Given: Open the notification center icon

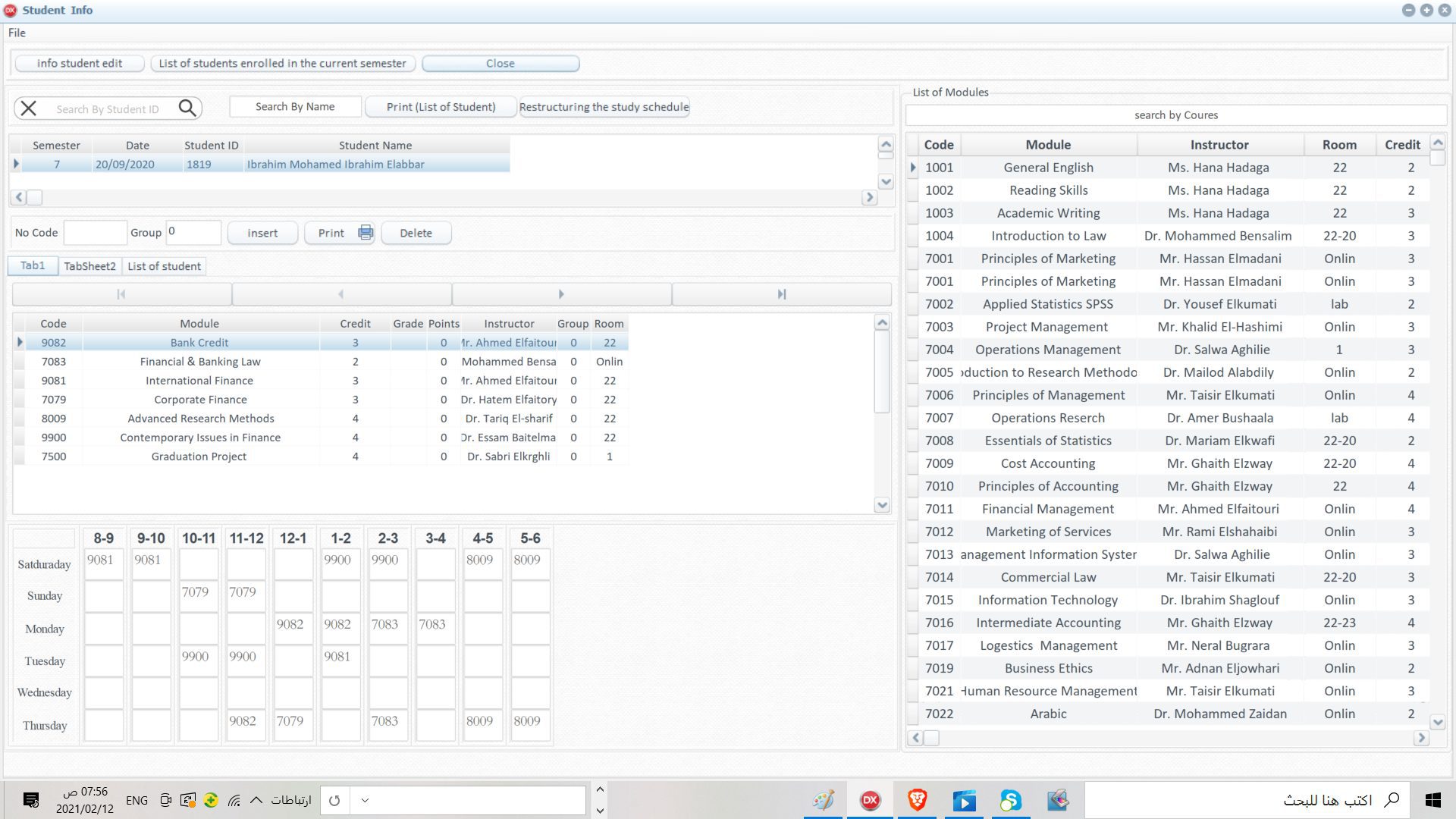Looking at the screenshot, I should [x=31, y=800].
